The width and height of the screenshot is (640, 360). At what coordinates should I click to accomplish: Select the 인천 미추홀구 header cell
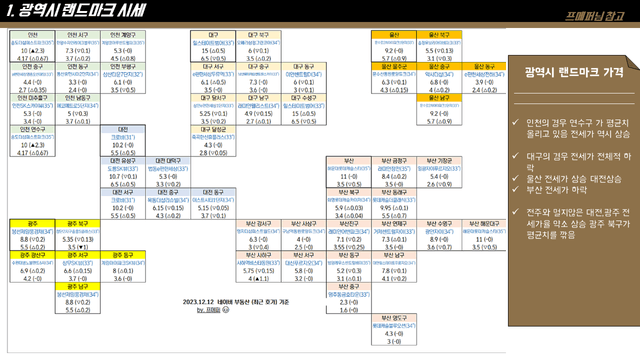[33, 98]
